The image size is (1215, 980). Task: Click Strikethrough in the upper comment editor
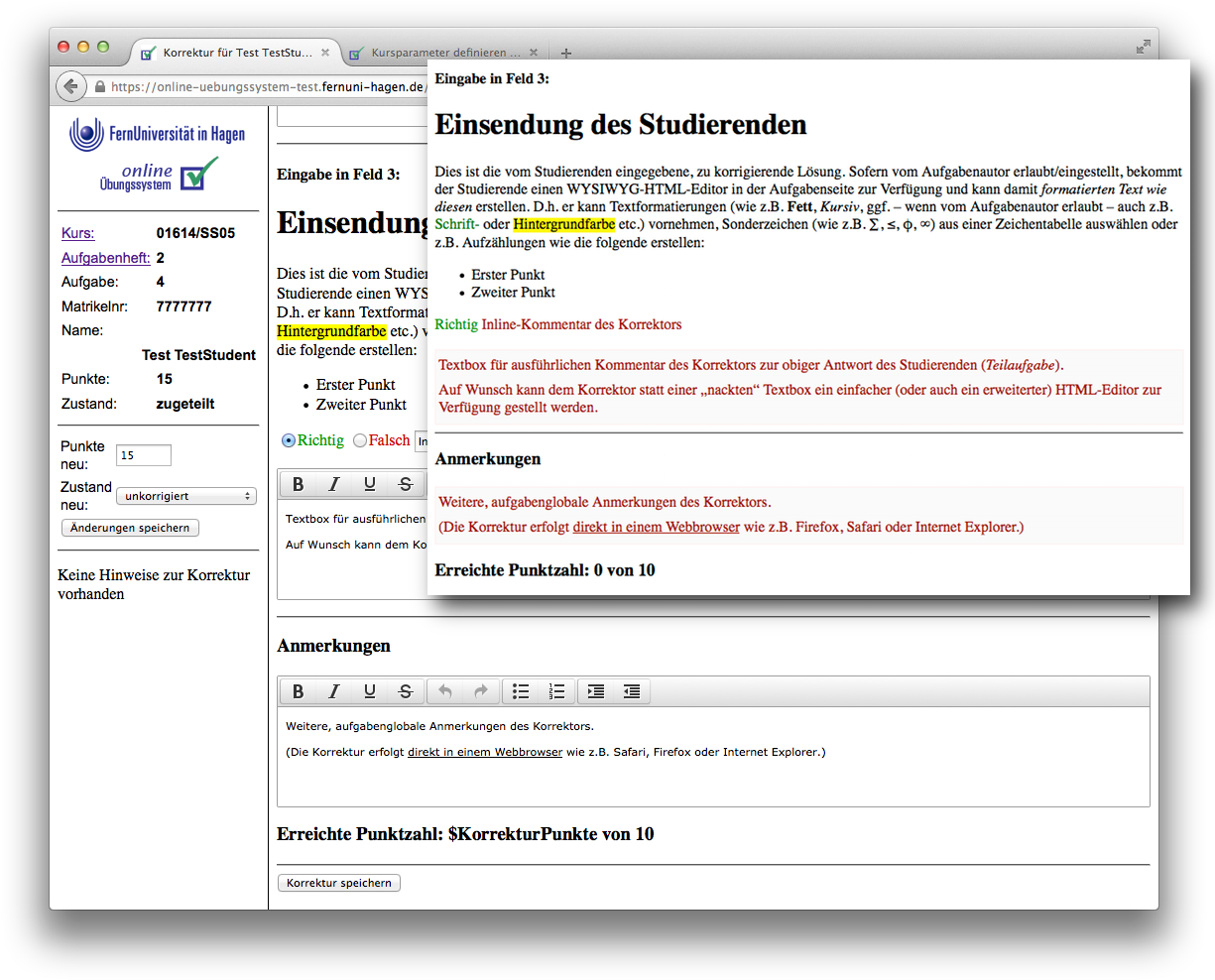406,484
